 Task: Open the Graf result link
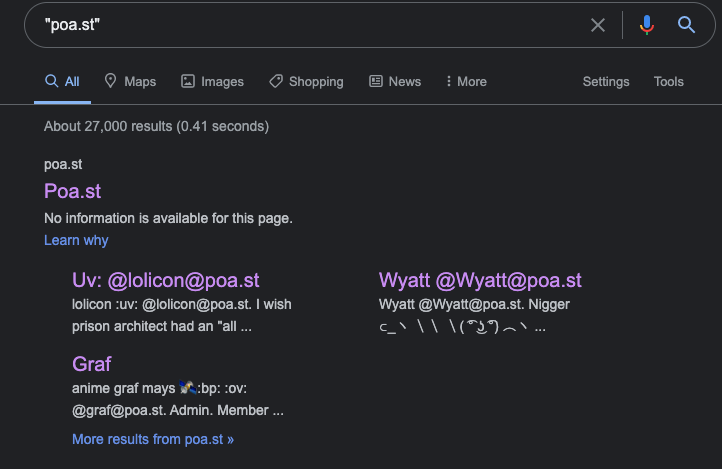92,364
